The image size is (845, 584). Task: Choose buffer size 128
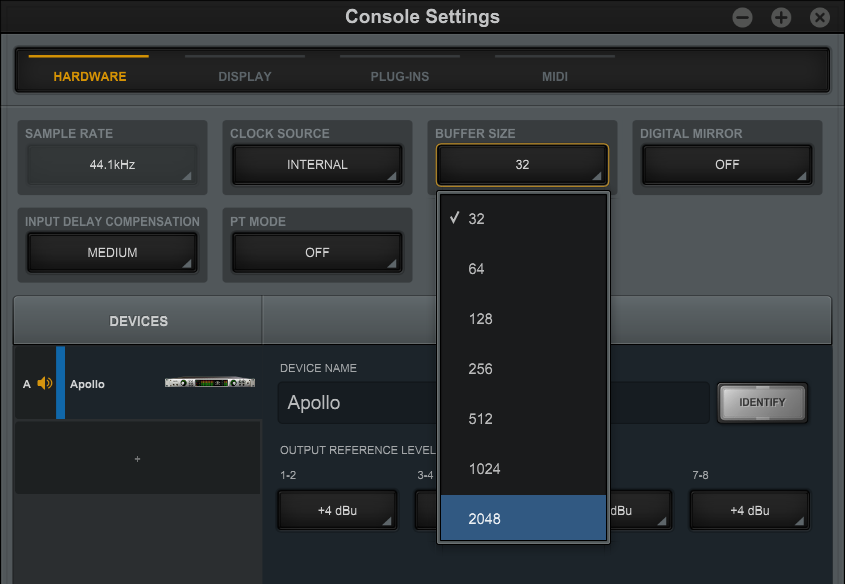coord(523,318)
